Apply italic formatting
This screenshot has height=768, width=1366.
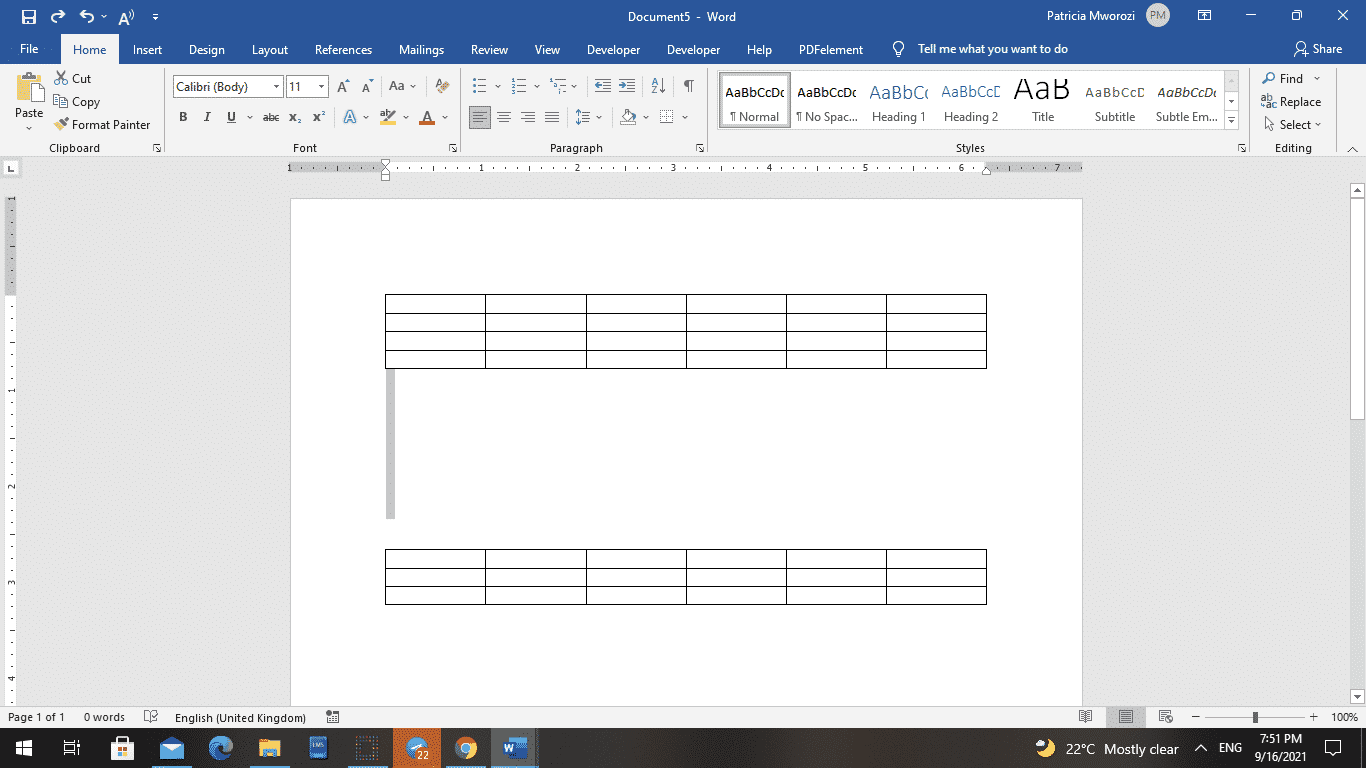(207, 117)
